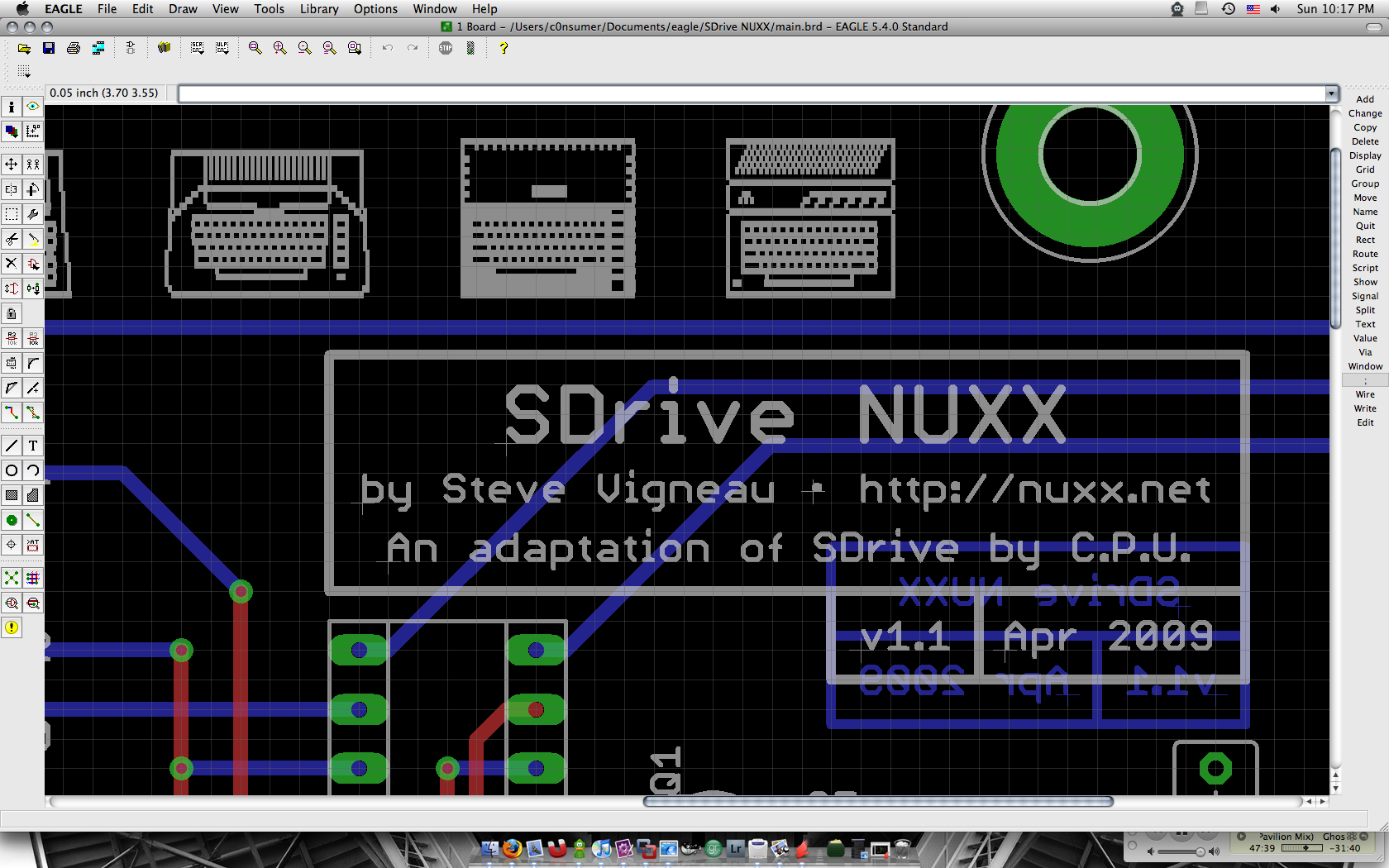Open the Draw menu
This screenshot has width=1389, height=868.
tap(183, 9)
